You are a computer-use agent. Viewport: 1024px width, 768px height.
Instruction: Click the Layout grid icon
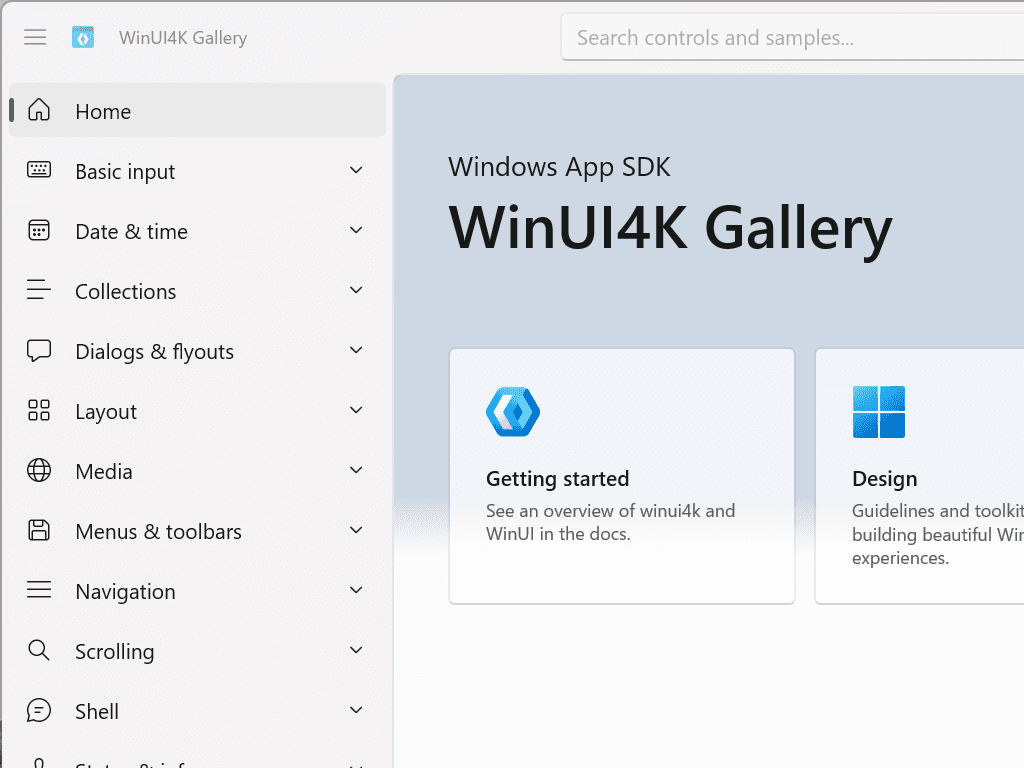point(39,410)
